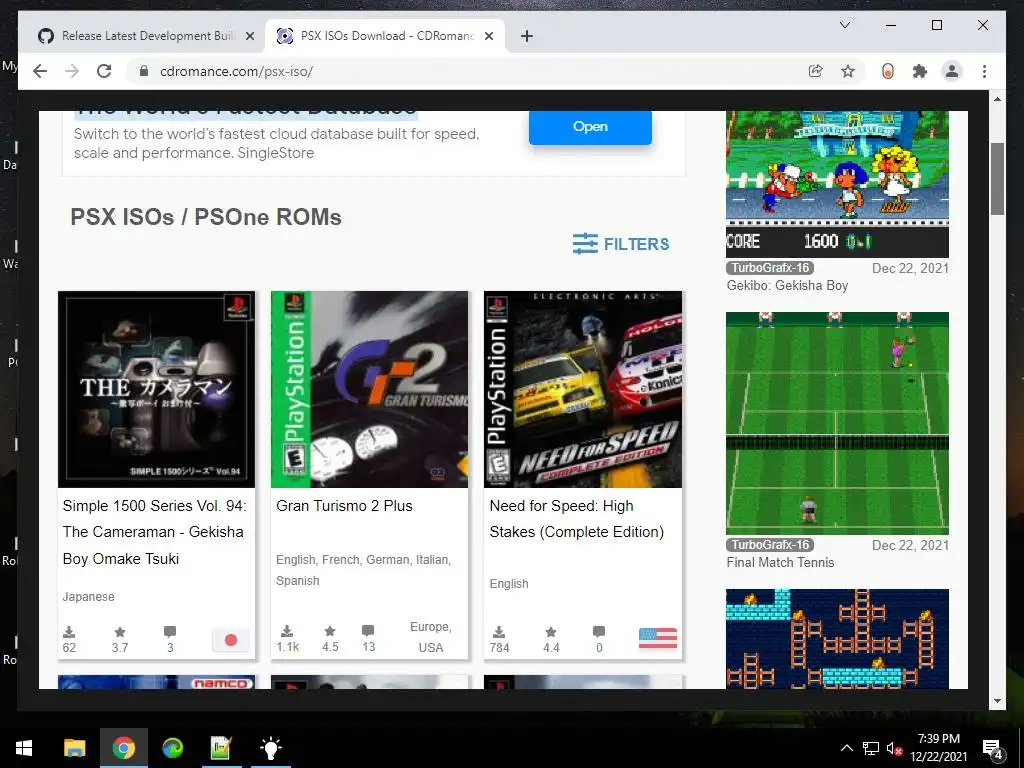Open the Chrome profile avatar
This screenshot has width=1024, height=768.
point(952,71)
